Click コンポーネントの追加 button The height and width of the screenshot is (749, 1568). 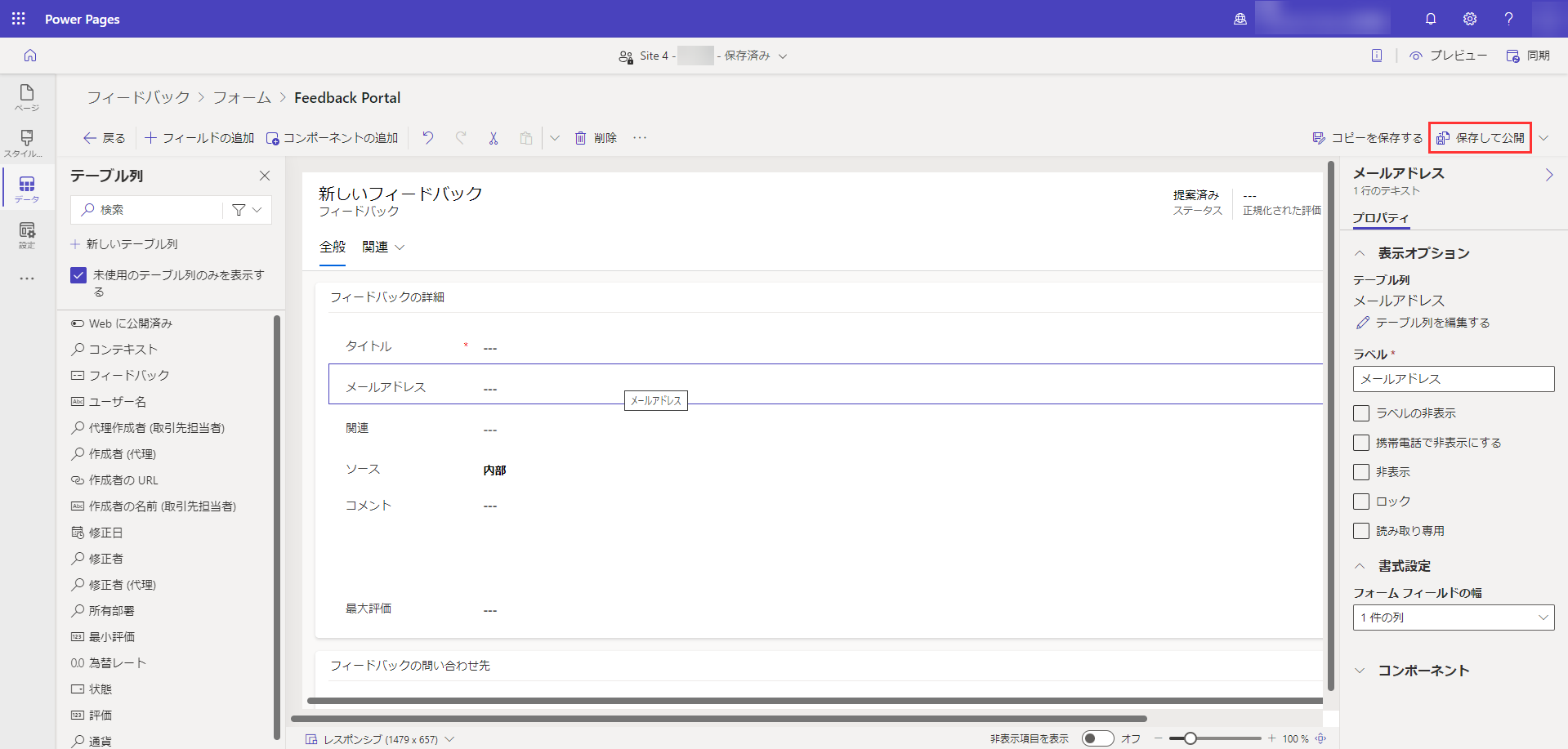[x=332, y=138]
